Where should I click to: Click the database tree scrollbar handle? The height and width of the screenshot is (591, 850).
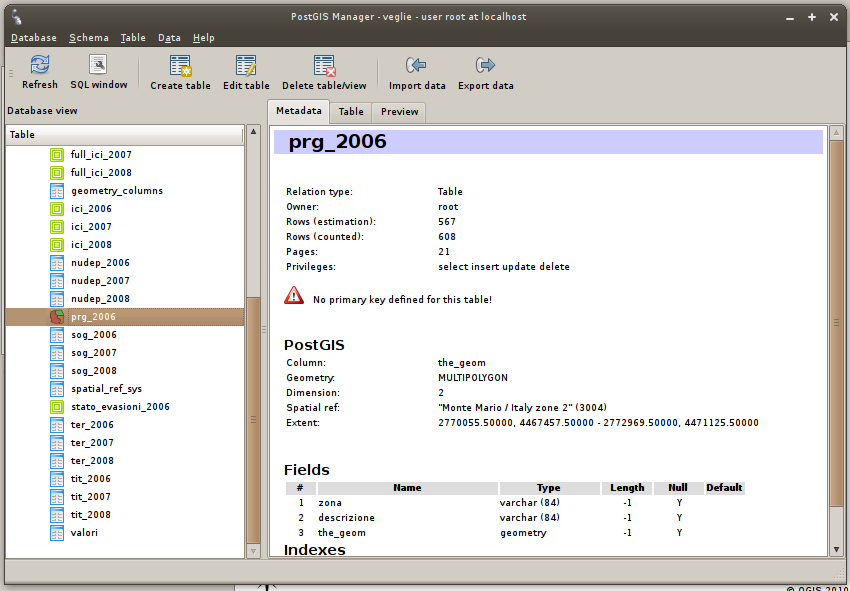[x=253, y=420]
